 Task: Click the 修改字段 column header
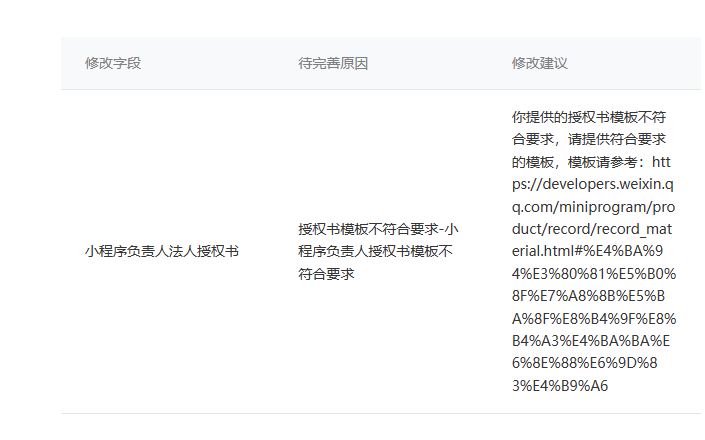click(113, 63)
